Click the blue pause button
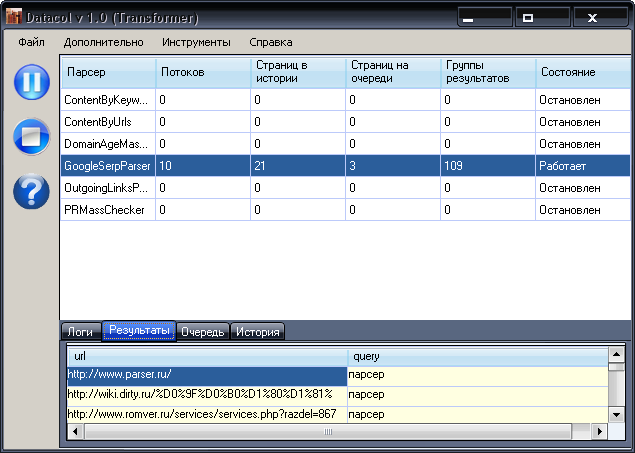635x453 pixels. click(x=31, y=82)
